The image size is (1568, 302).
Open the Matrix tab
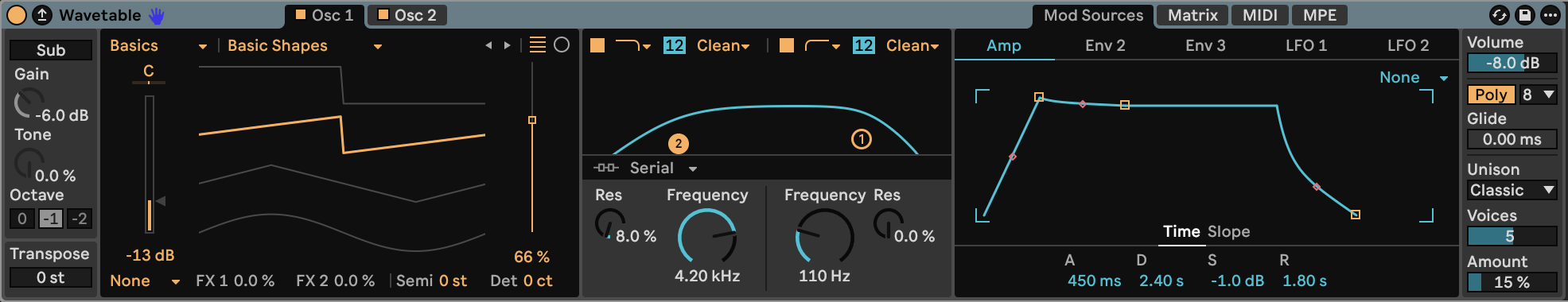point(1193,15)
